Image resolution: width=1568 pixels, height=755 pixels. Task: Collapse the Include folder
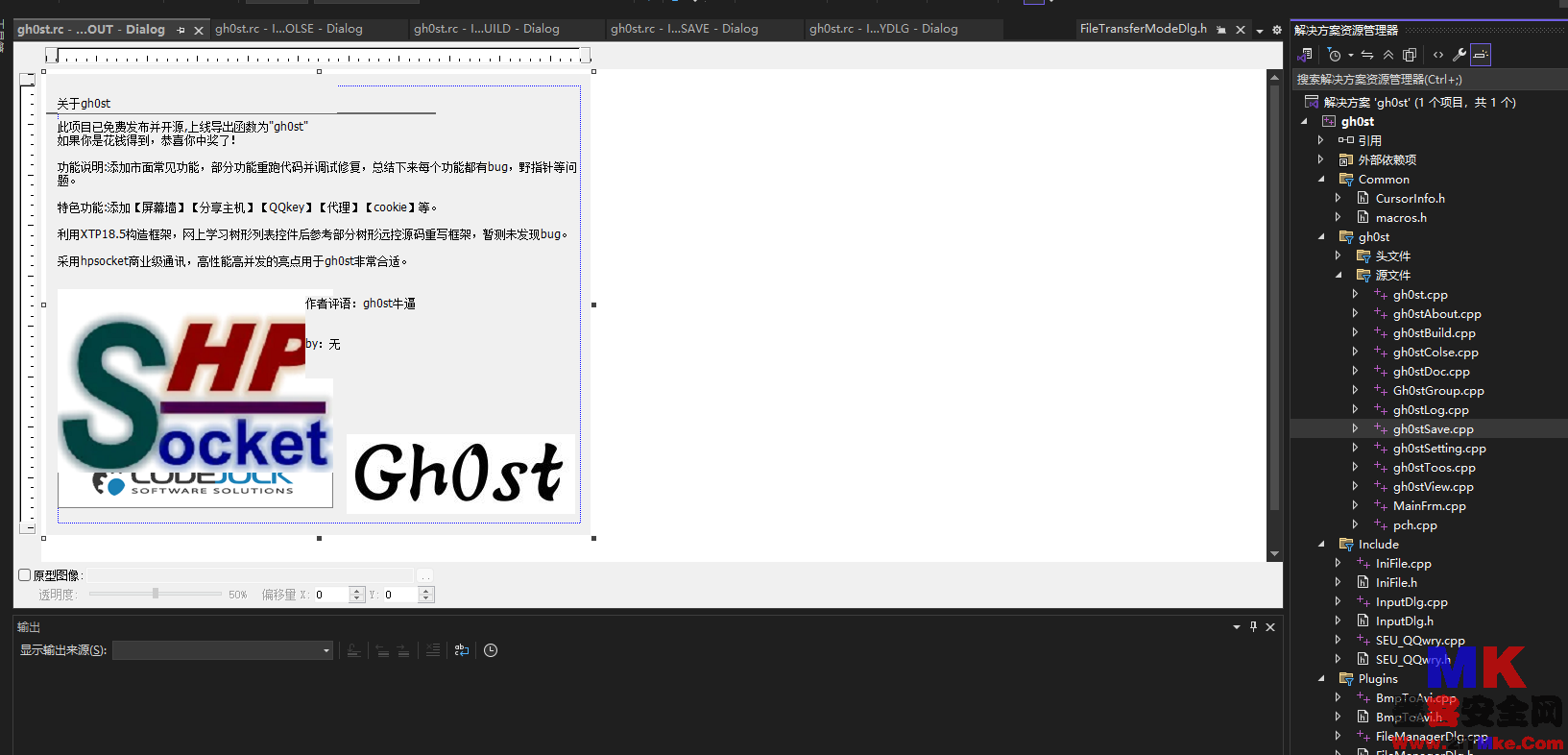[1321, 544]
